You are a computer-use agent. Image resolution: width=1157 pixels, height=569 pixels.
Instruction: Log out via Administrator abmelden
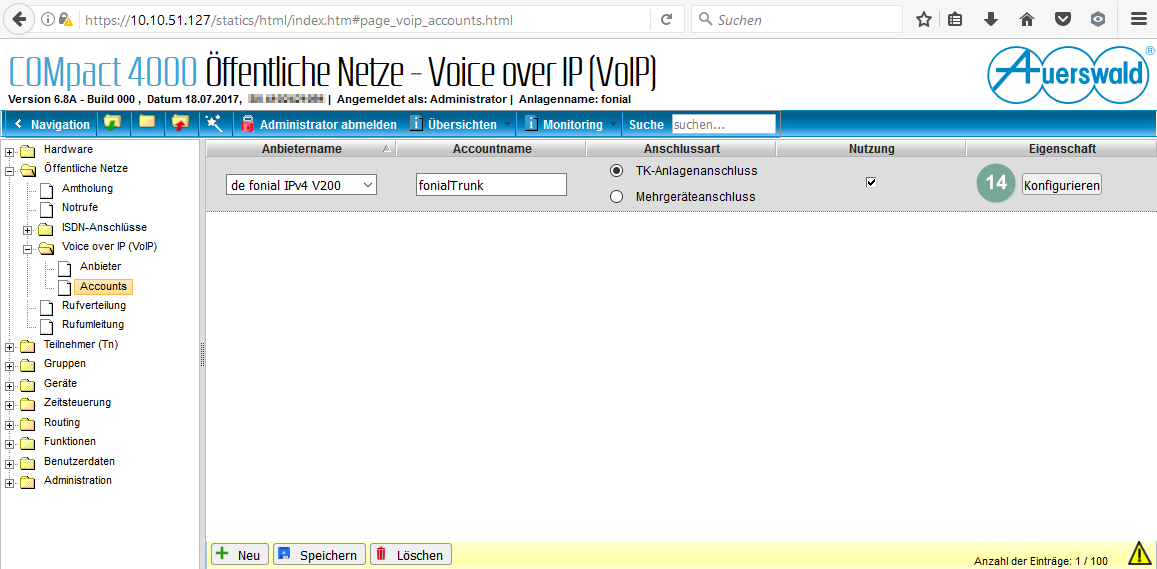[319, 125]
